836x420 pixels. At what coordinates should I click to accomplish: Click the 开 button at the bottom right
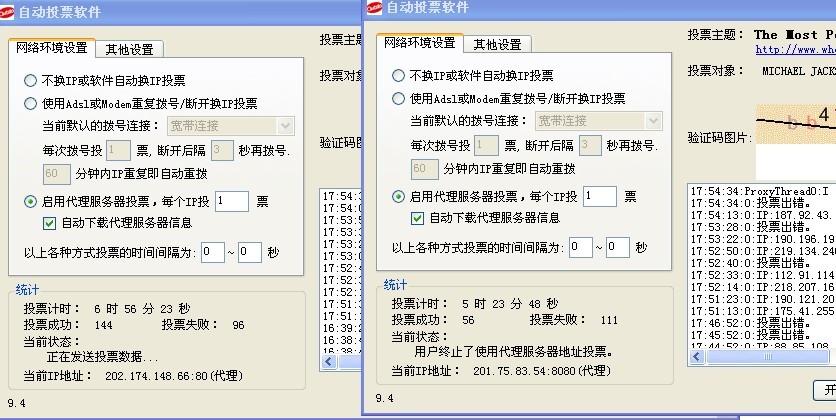point(827,389)
